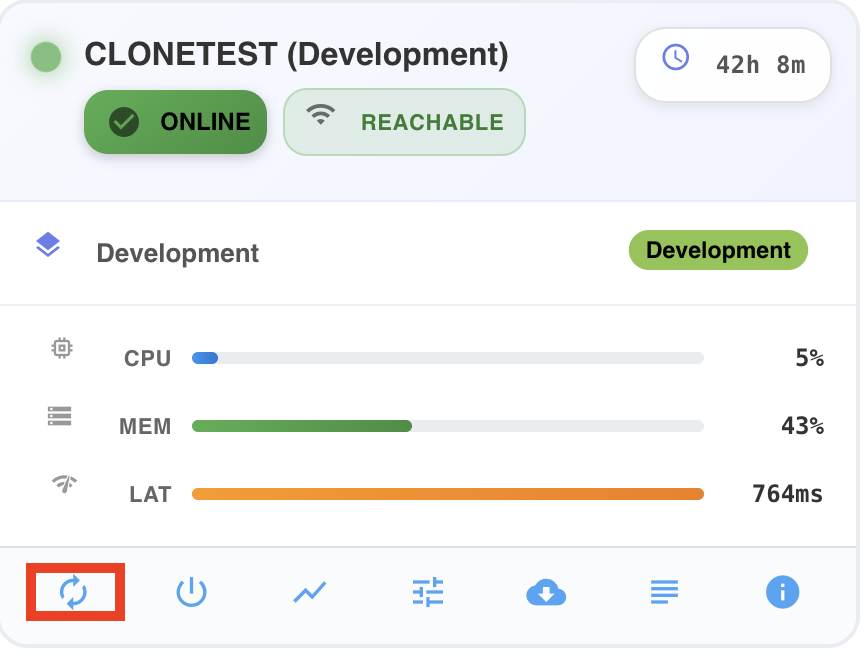Open the text lines logs icon
867x657 pixels.
click(x=664, y=592)
